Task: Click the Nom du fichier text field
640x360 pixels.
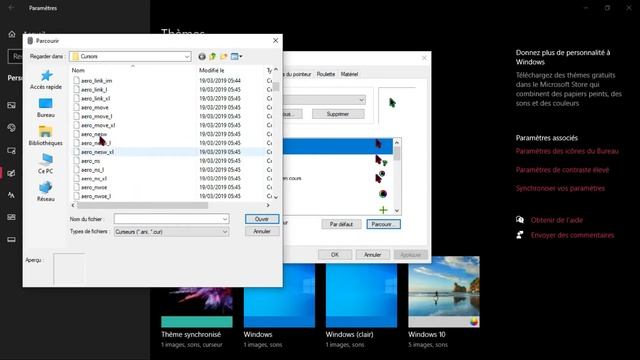Action: tap(168, 219)
